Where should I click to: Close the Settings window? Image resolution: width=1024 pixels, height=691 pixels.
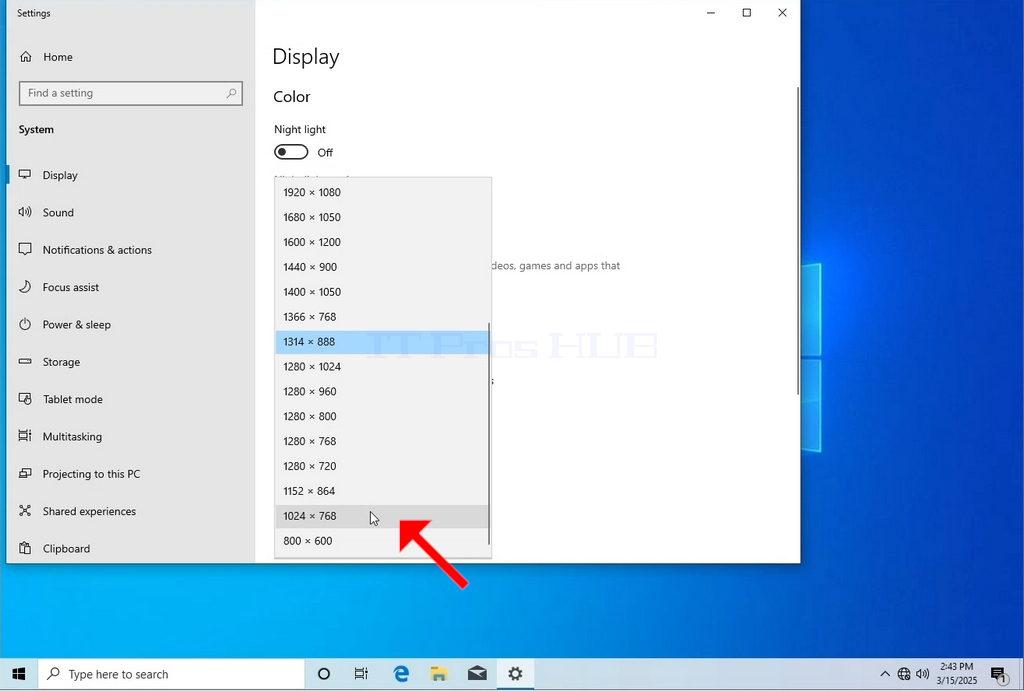[782, 13]
